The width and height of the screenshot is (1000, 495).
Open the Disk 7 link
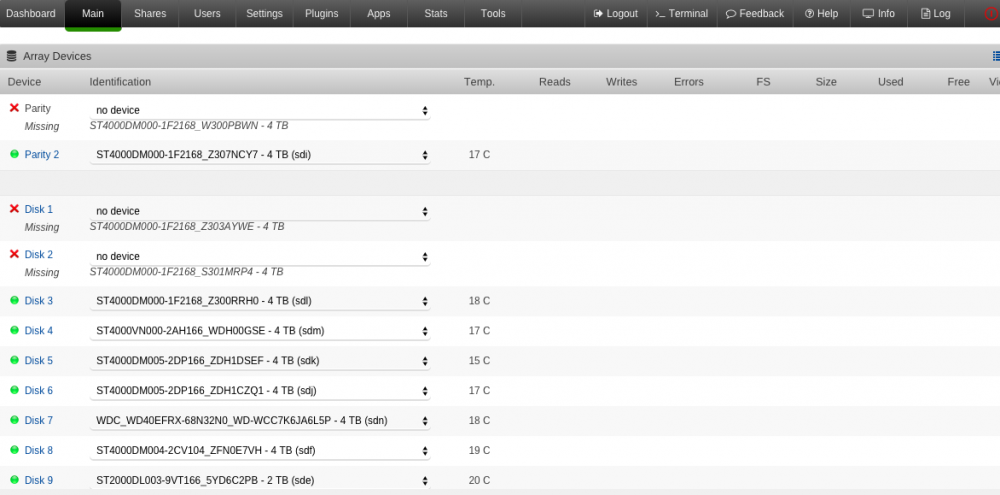(x=38, y=420)
